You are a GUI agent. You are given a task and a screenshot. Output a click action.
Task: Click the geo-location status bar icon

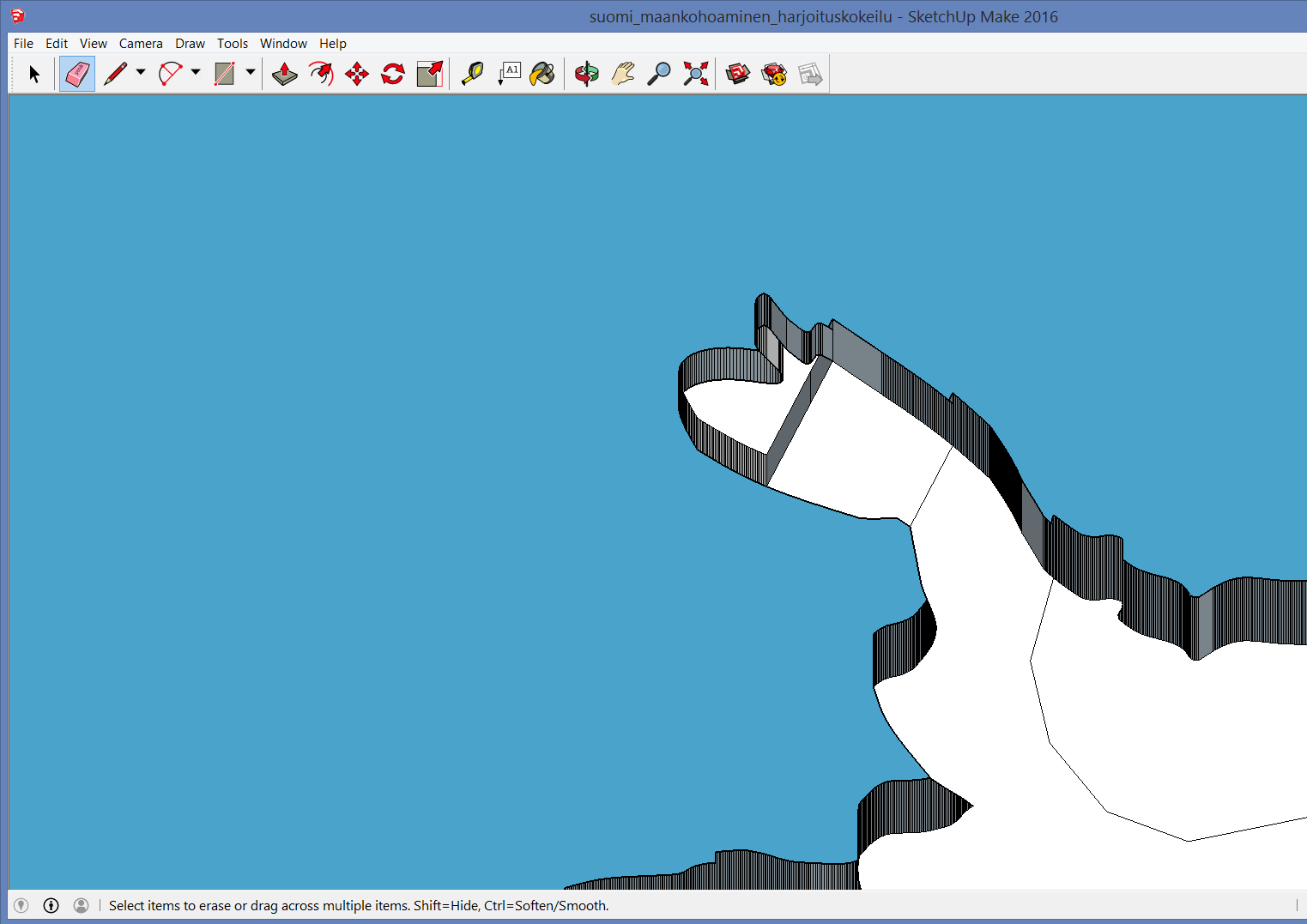tap(21, 906)
